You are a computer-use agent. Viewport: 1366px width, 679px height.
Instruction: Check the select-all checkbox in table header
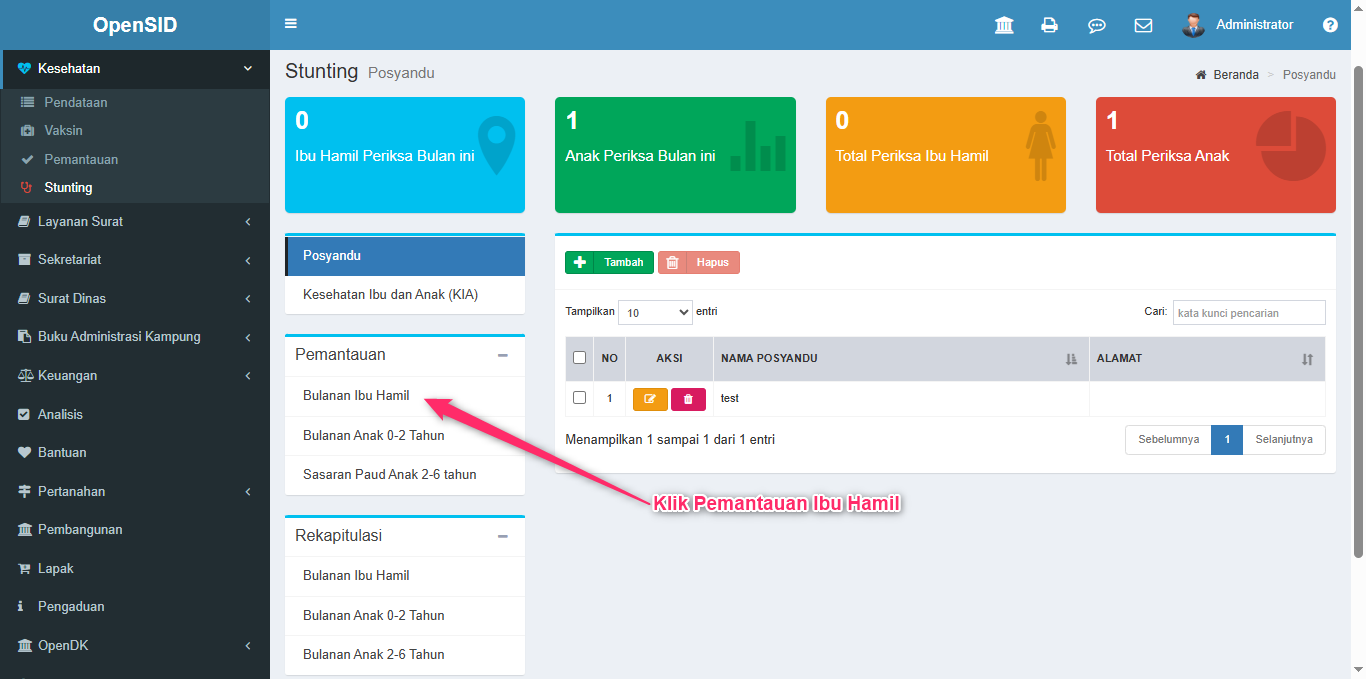pyautogui.click(x=579, y=358)
